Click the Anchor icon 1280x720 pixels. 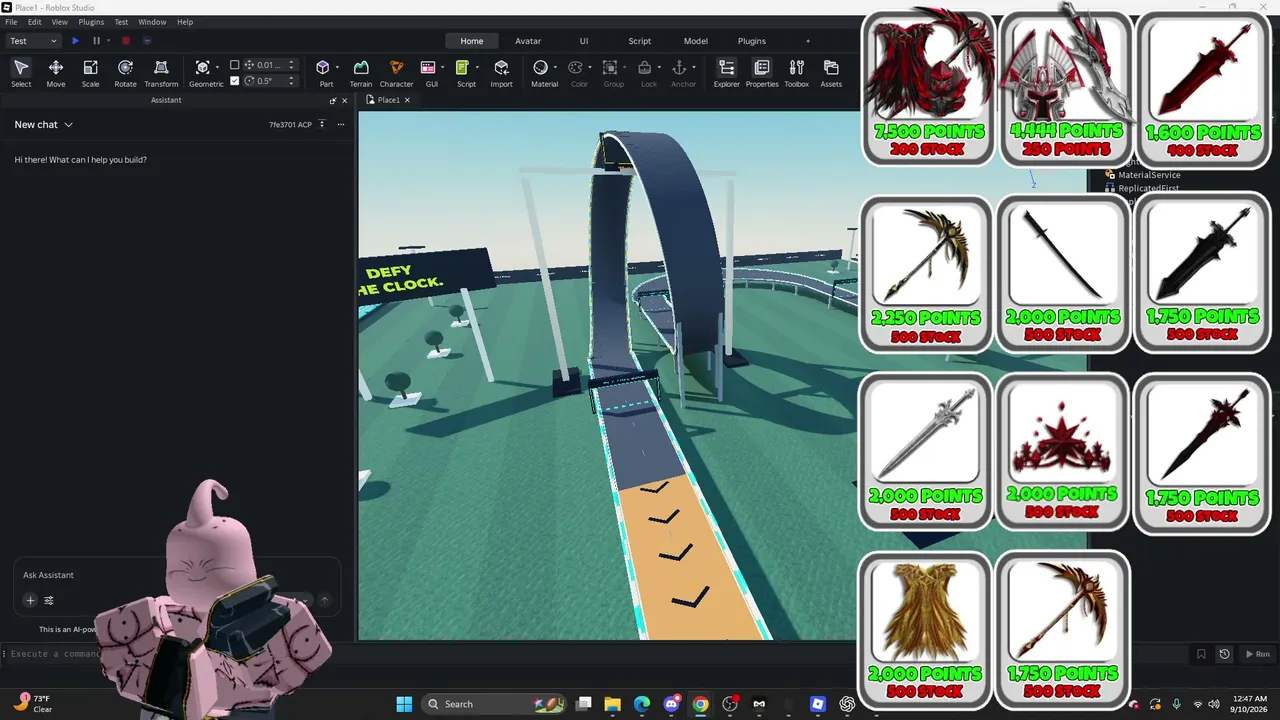(x=679, y=67)
